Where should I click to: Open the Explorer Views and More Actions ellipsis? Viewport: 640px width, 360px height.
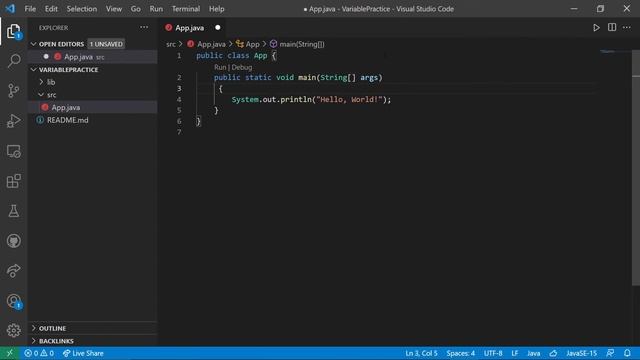(x=144, y=28)
